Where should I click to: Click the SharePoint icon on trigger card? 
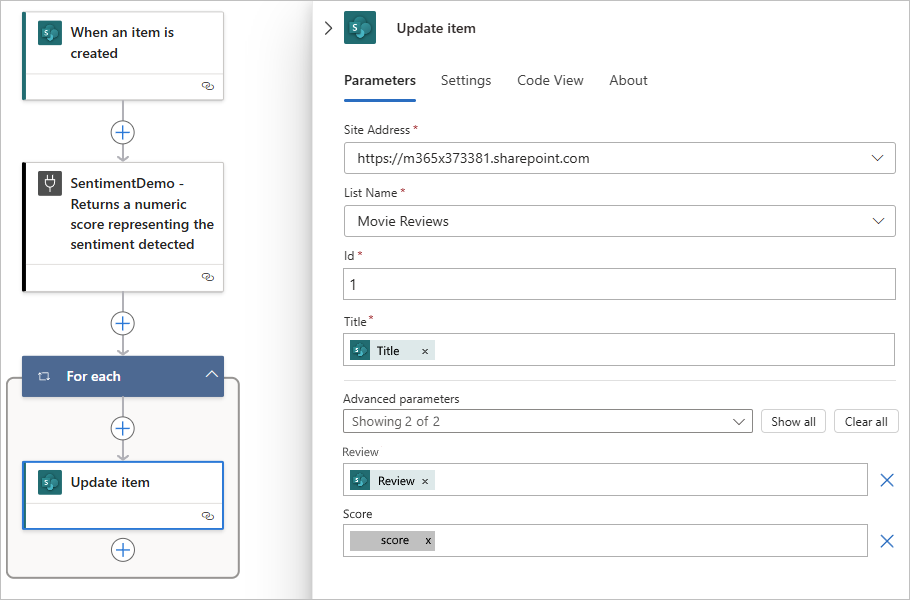click(x=50, y=33)
